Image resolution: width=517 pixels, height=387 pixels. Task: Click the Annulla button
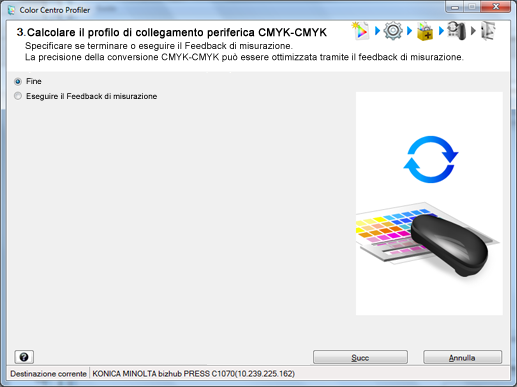click(462, 358)
